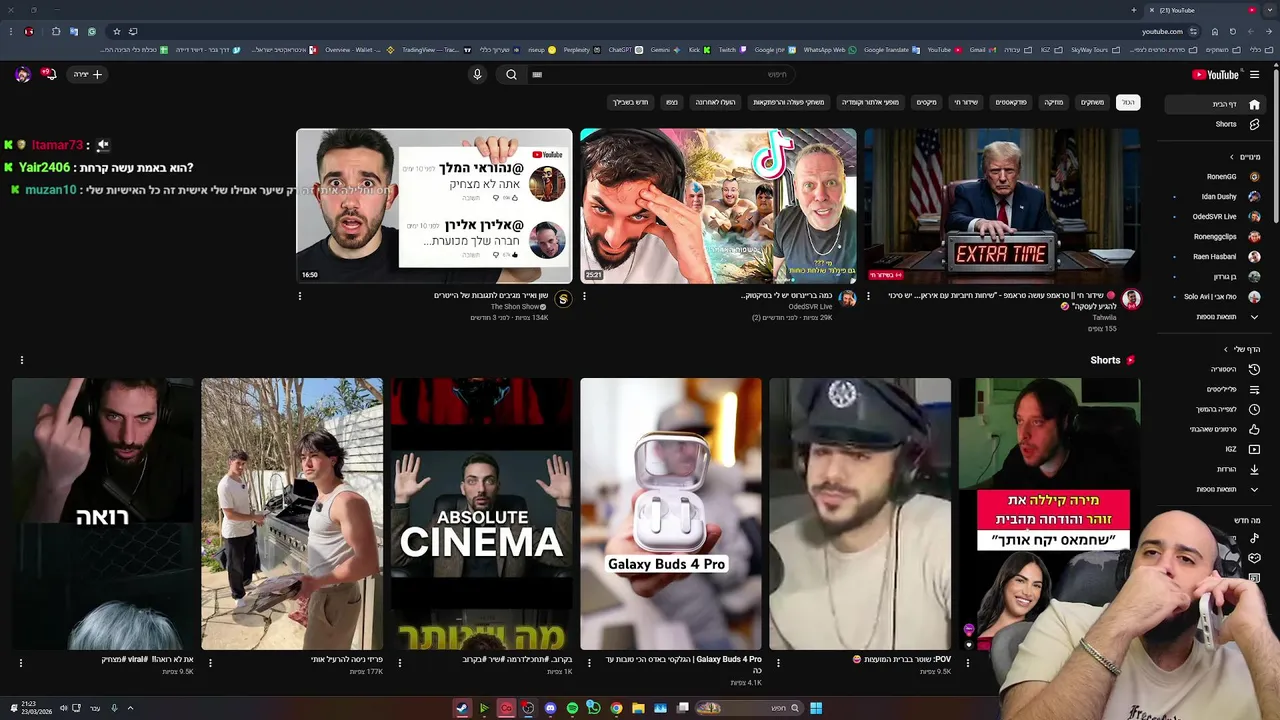Open the Shorts shelf options menu
This screenshot has height=720, width=1280.
[21, 360]
